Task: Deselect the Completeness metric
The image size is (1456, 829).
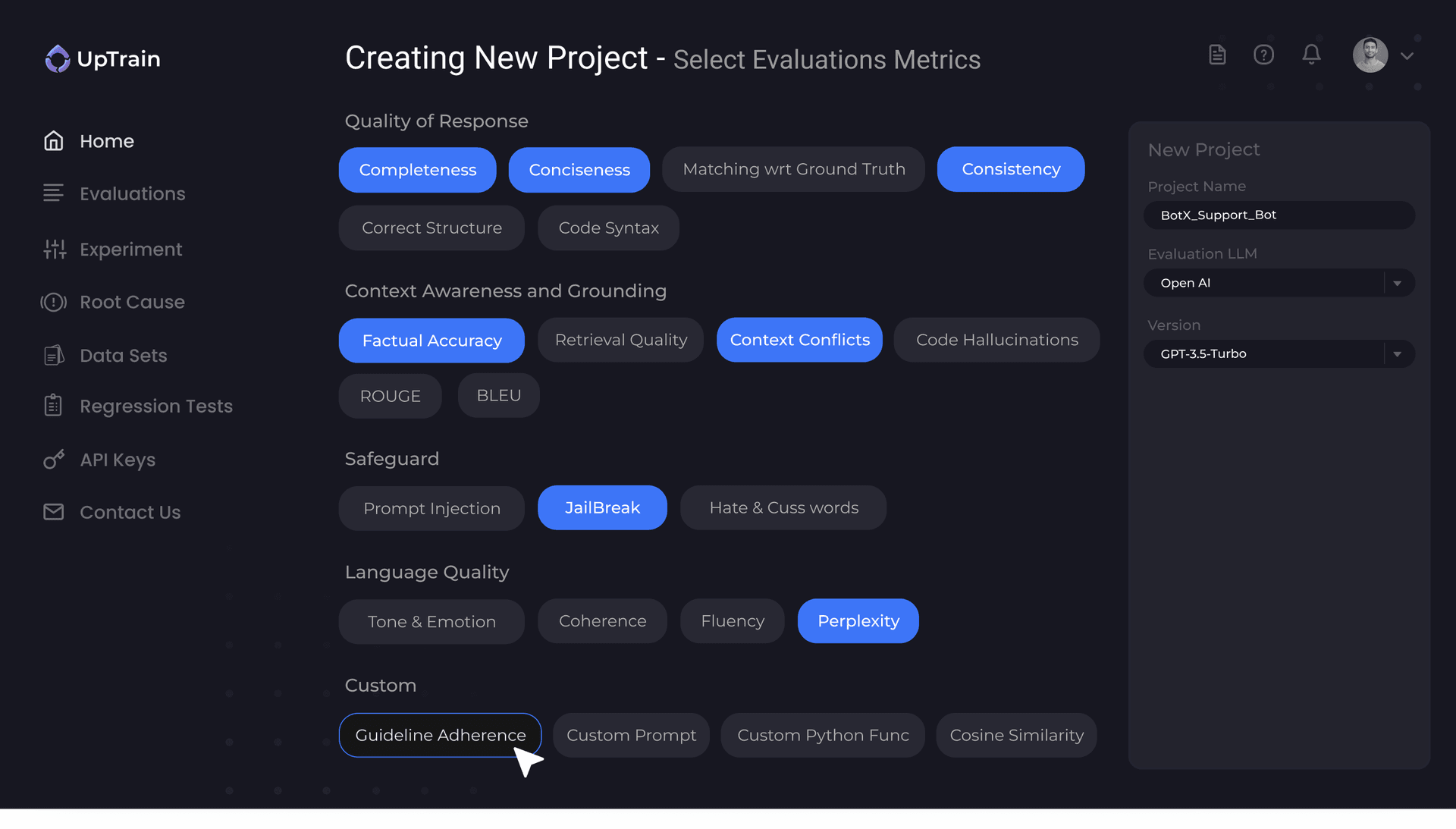Action: tap(417, 169)
